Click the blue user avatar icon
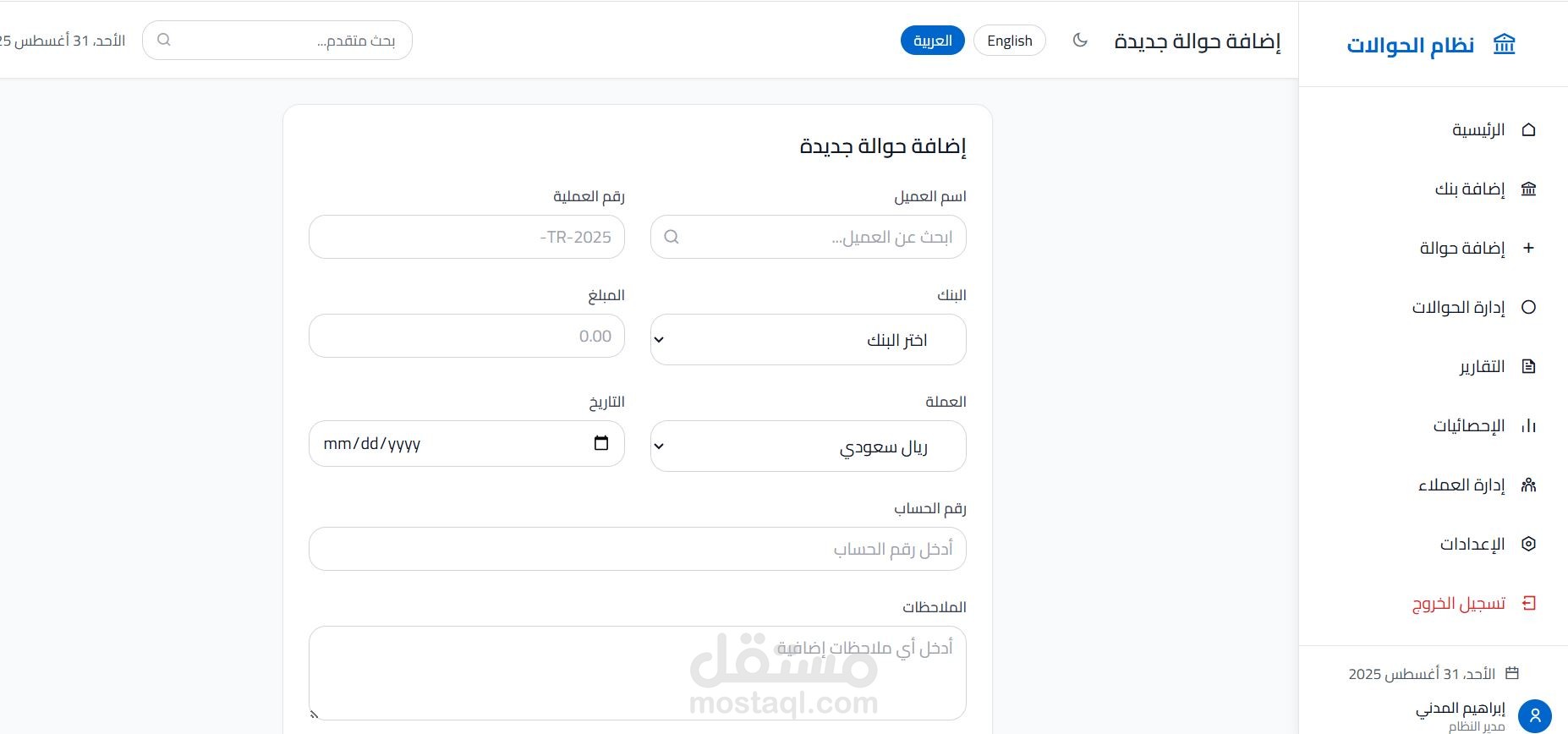Image resolution: width=1568 pixels, height=734 pixels. (x=1534, y=716)
